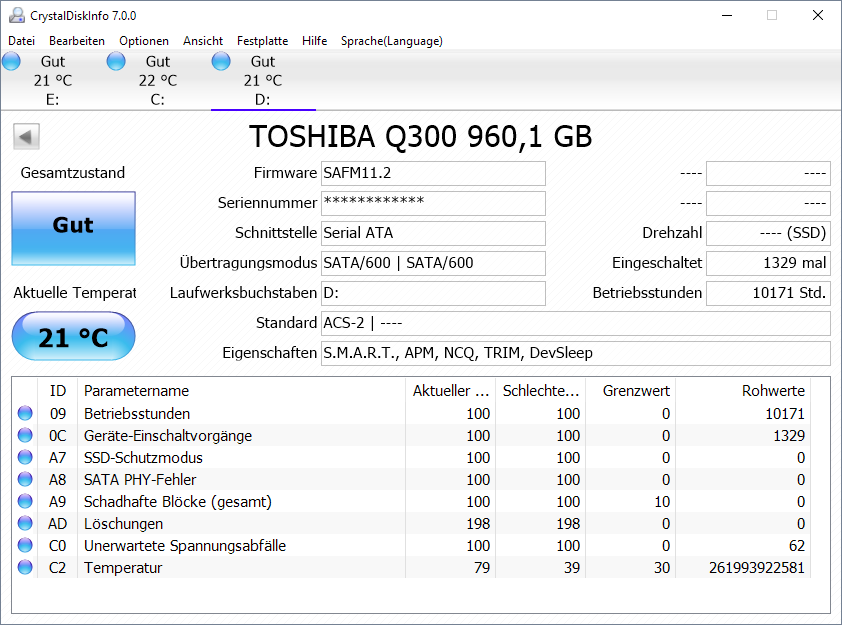Viewport: 842px width, 625px height.
Task: Click the Aktueller column header
Action: pos(451,390)
